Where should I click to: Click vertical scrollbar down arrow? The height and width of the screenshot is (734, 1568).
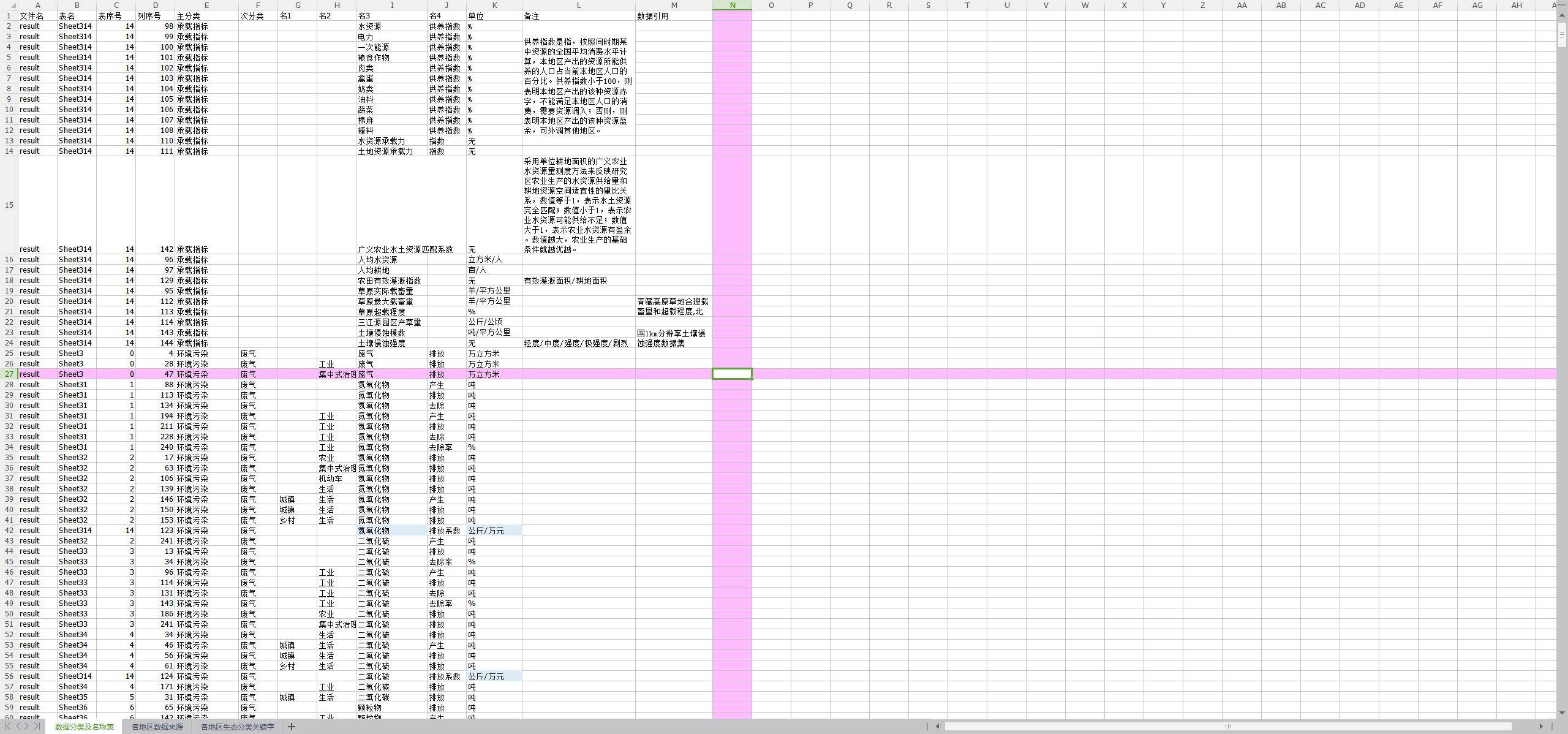[x=1562, y=713]
